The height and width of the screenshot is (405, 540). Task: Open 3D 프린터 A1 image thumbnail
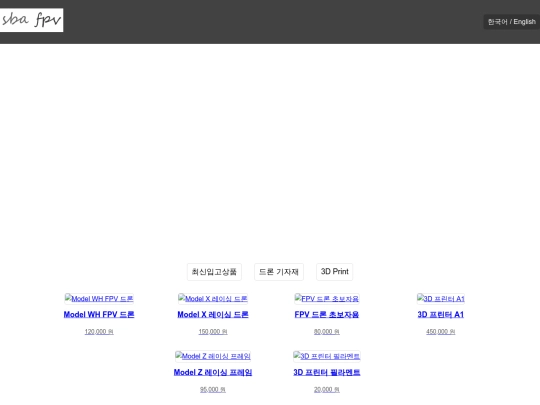(x=441, y=299)
